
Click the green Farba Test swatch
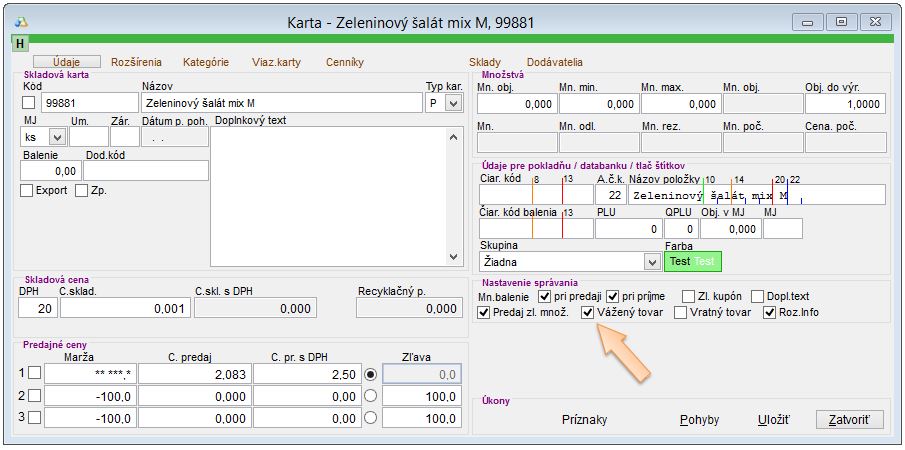(x=692, y=262)
